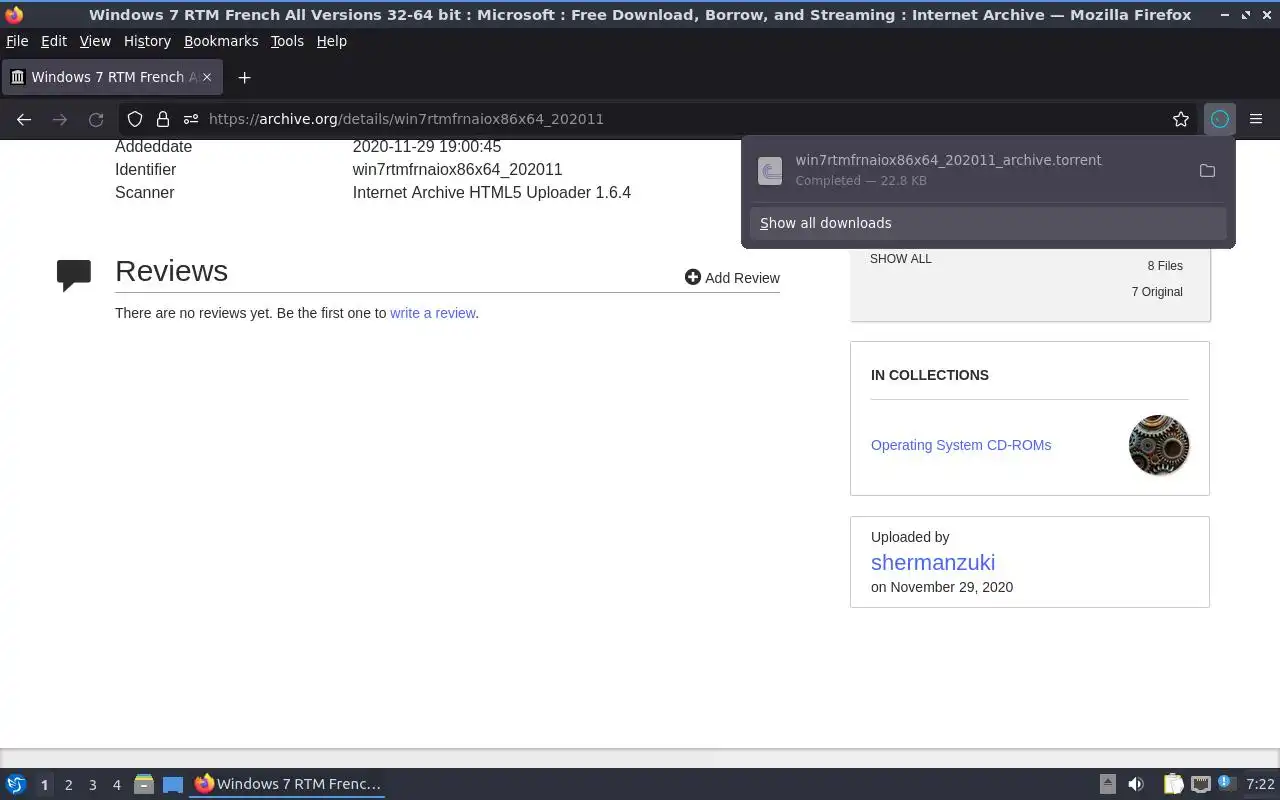Viewport: 1280px width, 800px height.
Task: Click Show all downloads
Action: [988, 223]
